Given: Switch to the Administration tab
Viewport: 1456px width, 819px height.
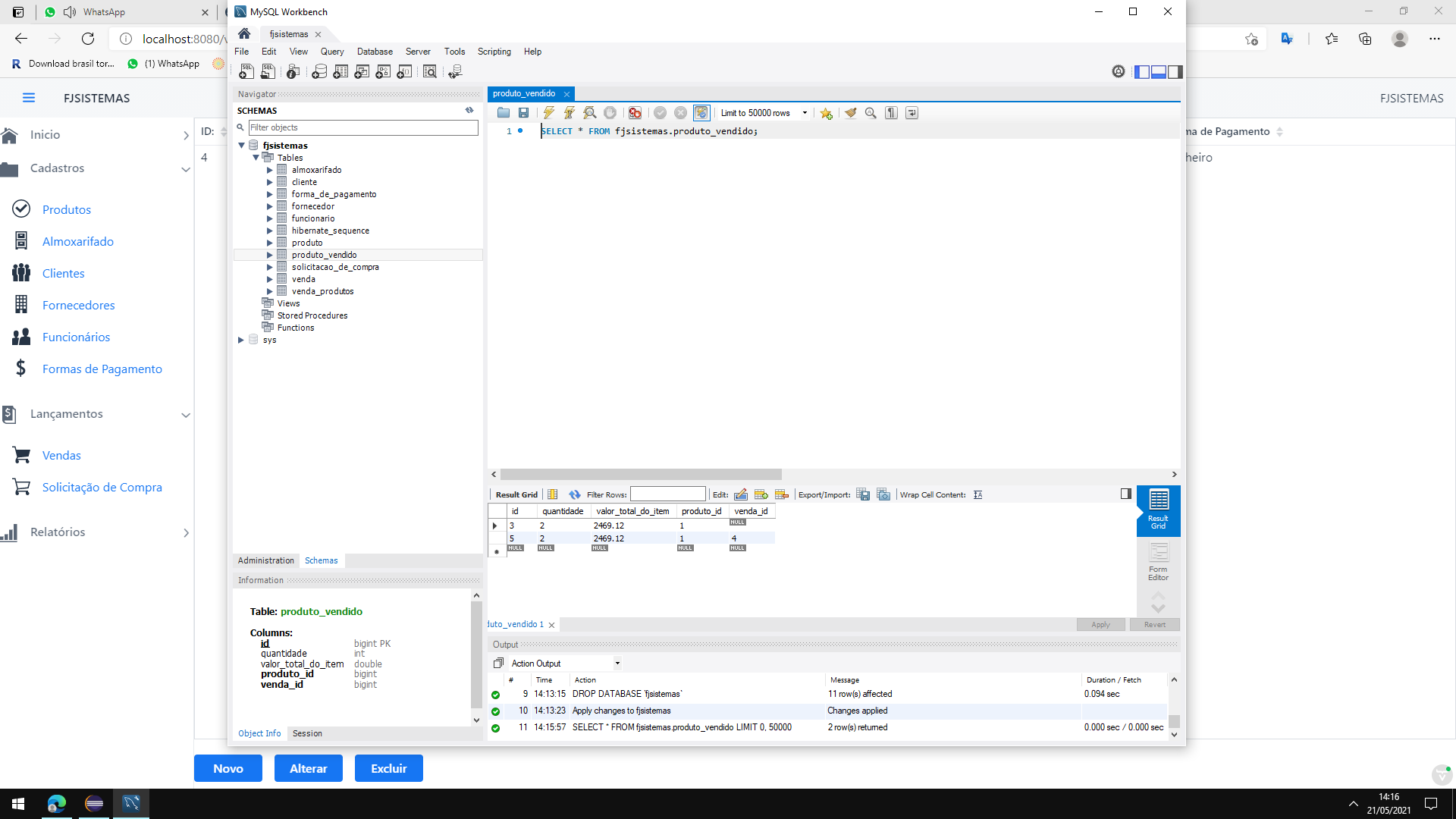Looking at the screenshot, I should [265, 560].
